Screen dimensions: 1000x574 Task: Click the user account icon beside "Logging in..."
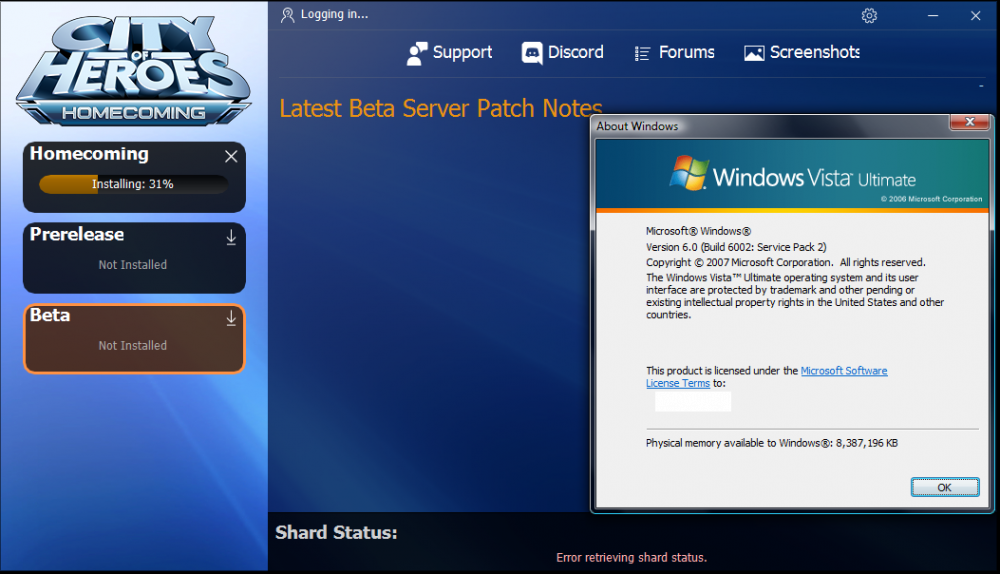pos(288,15)
